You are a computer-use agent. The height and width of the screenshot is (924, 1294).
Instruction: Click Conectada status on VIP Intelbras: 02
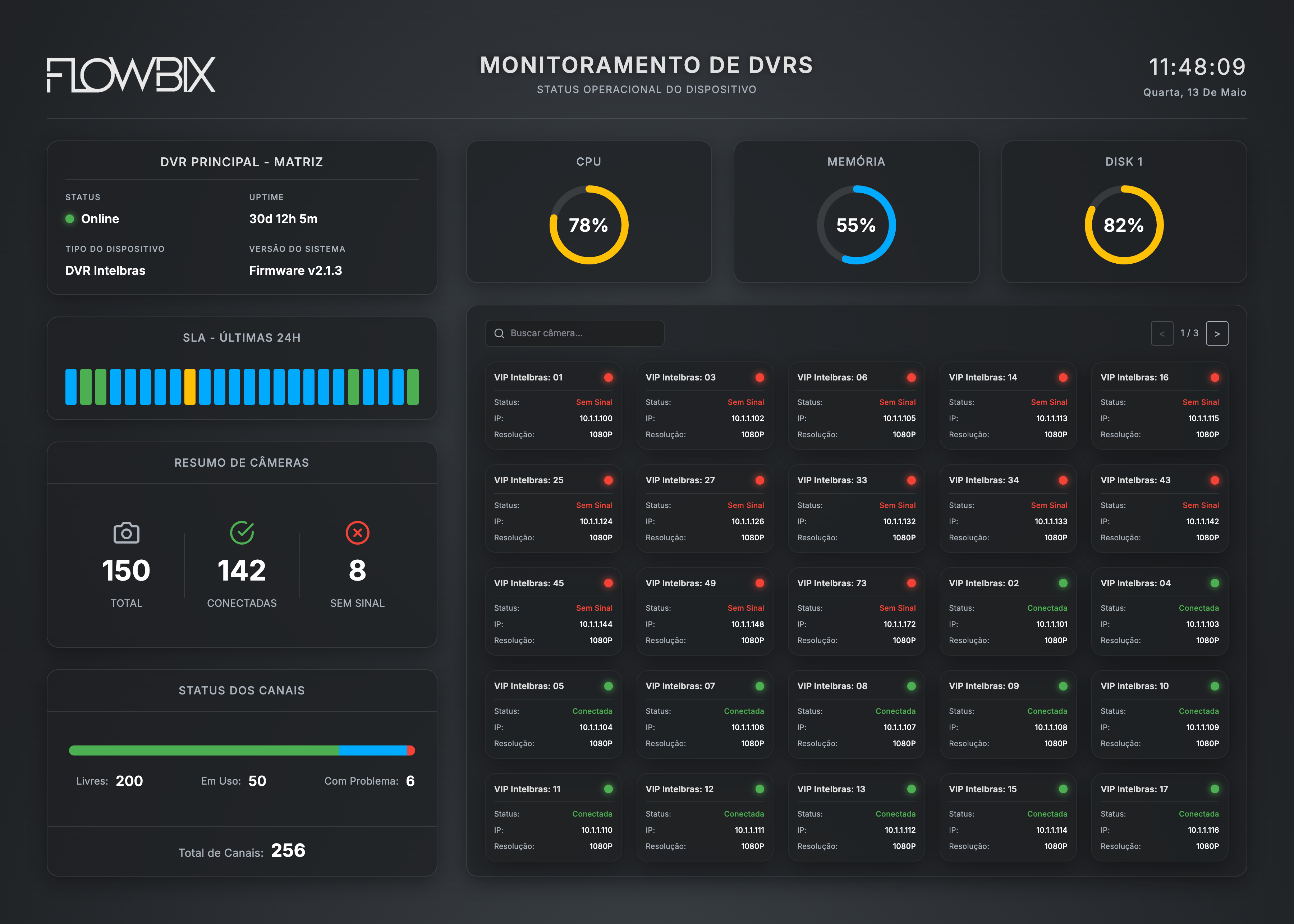[1047, 608]
